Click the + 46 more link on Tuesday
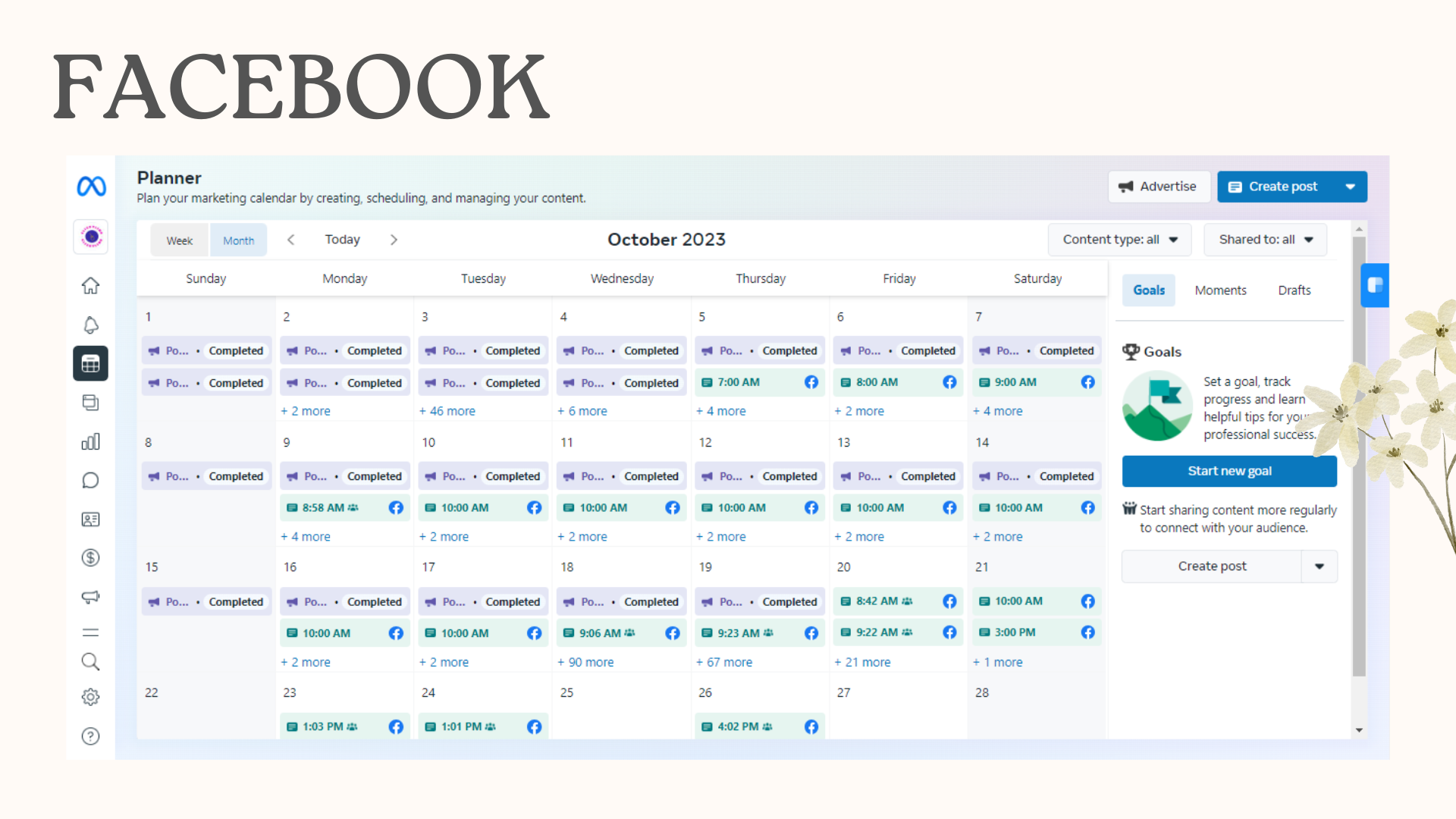The height and width of the screenshot is (819, 1456). point(447,411)
